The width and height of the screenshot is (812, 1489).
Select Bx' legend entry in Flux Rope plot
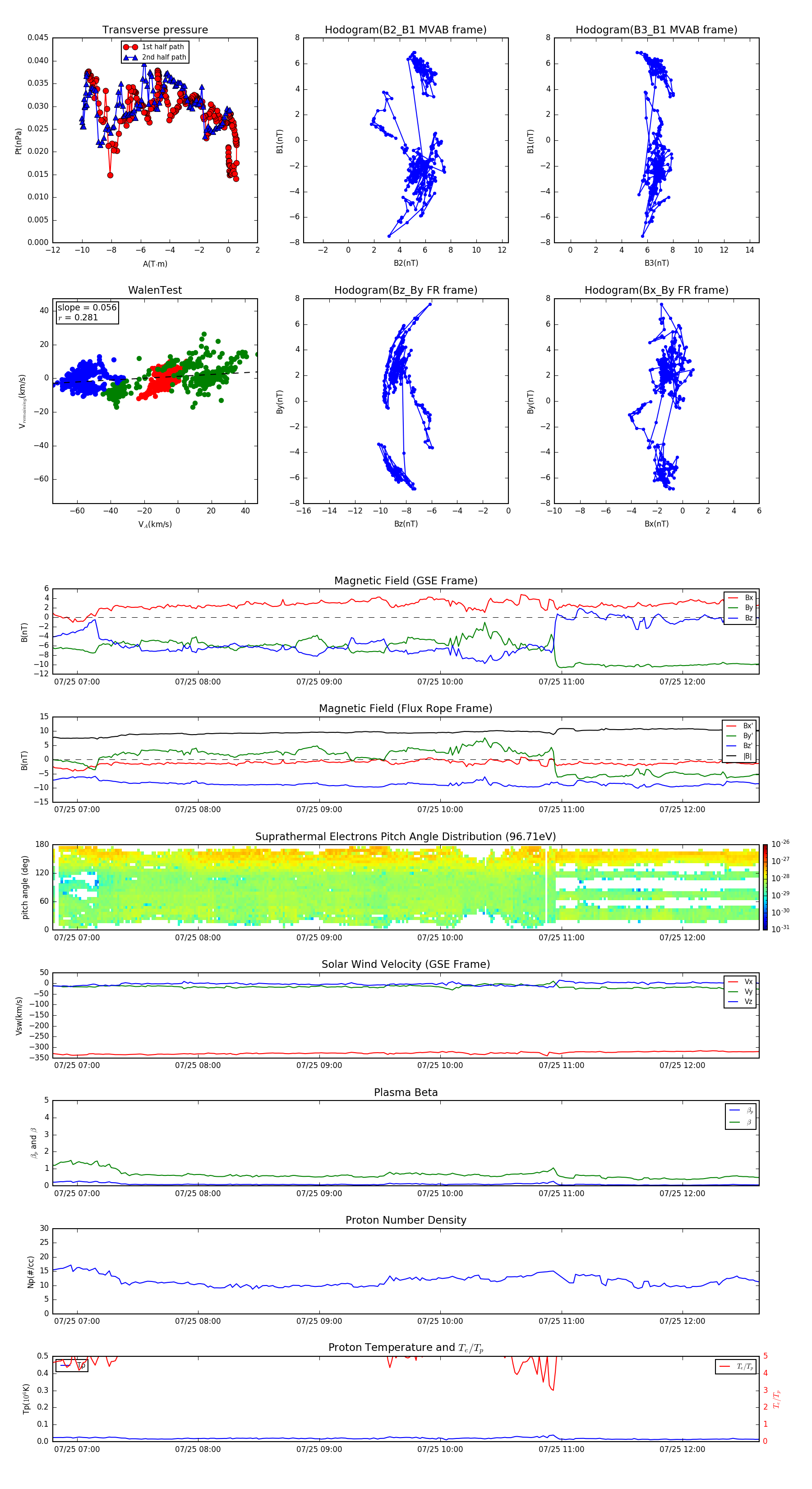739,726
